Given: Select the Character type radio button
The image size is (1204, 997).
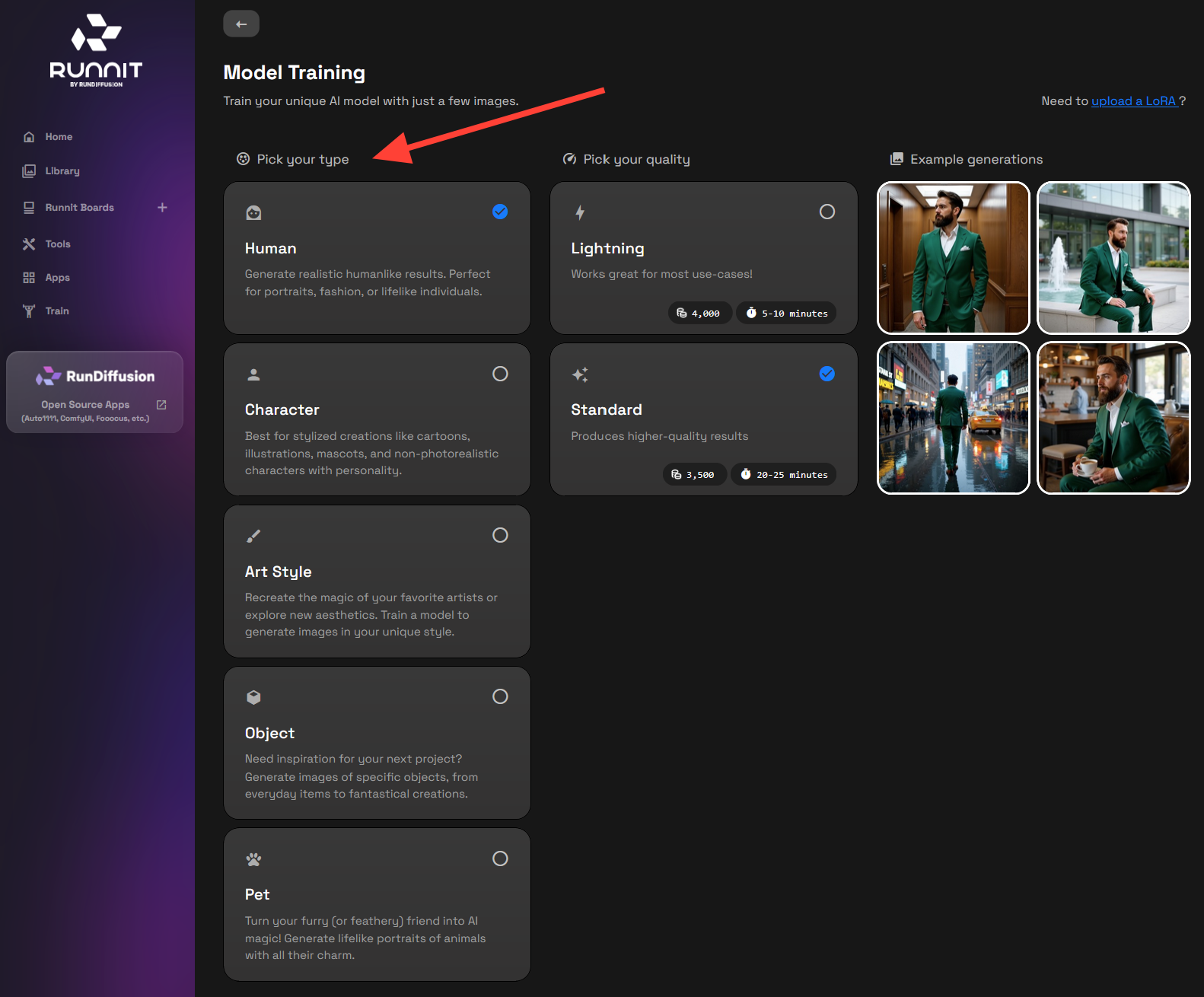Looking at the screenshot, I should point(500,374).
